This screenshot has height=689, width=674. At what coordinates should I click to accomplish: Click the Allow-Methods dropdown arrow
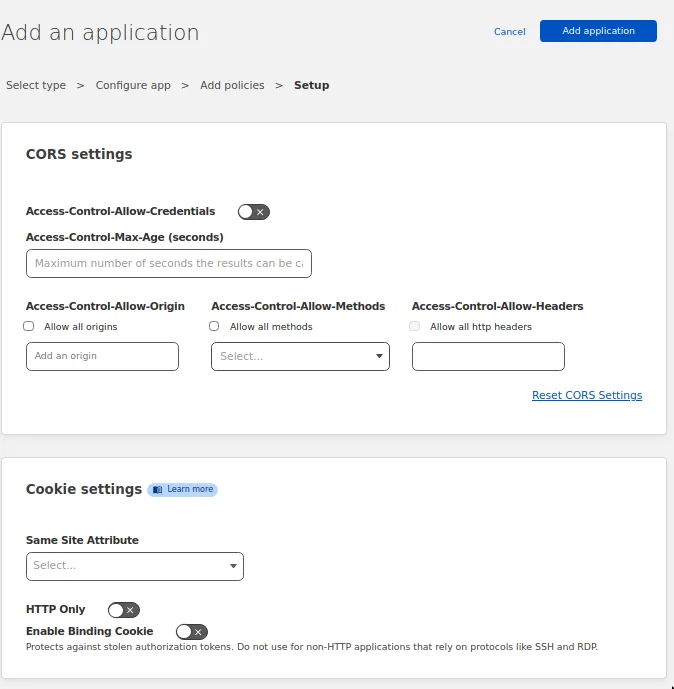379,357
